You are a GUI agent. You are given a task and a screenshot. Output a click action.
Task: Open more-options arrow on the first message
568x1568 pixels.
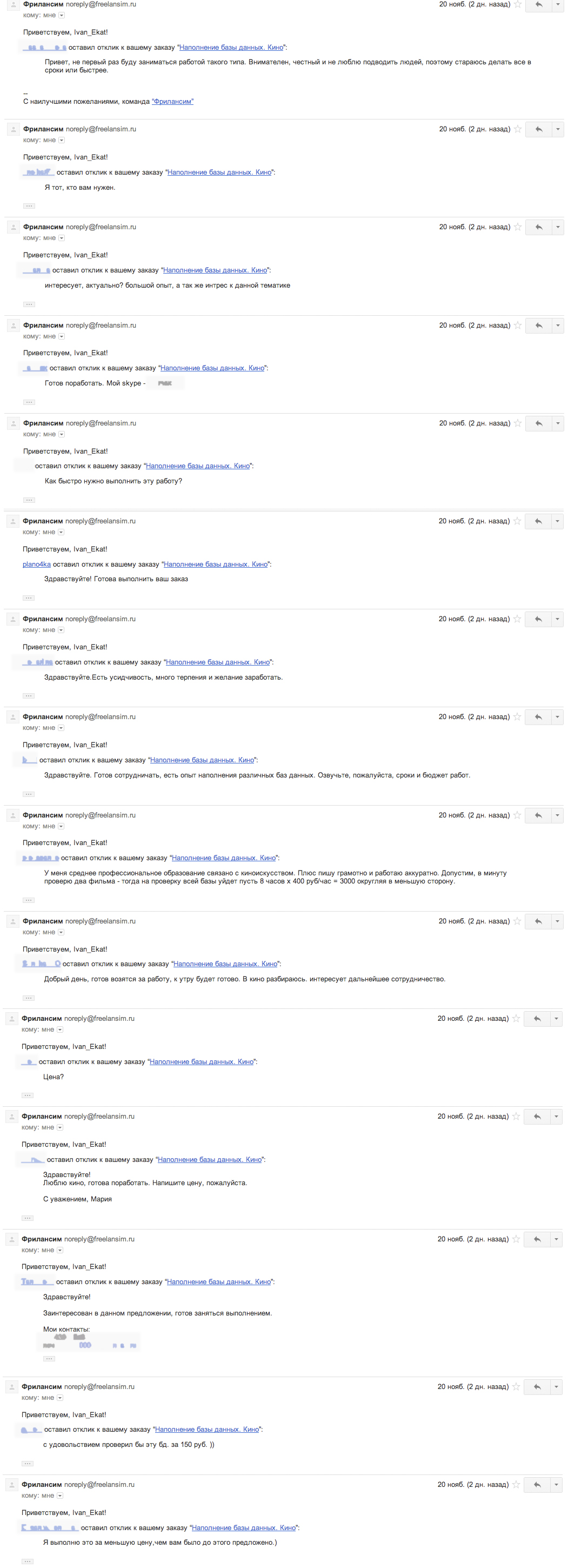[x=557, y=5]
